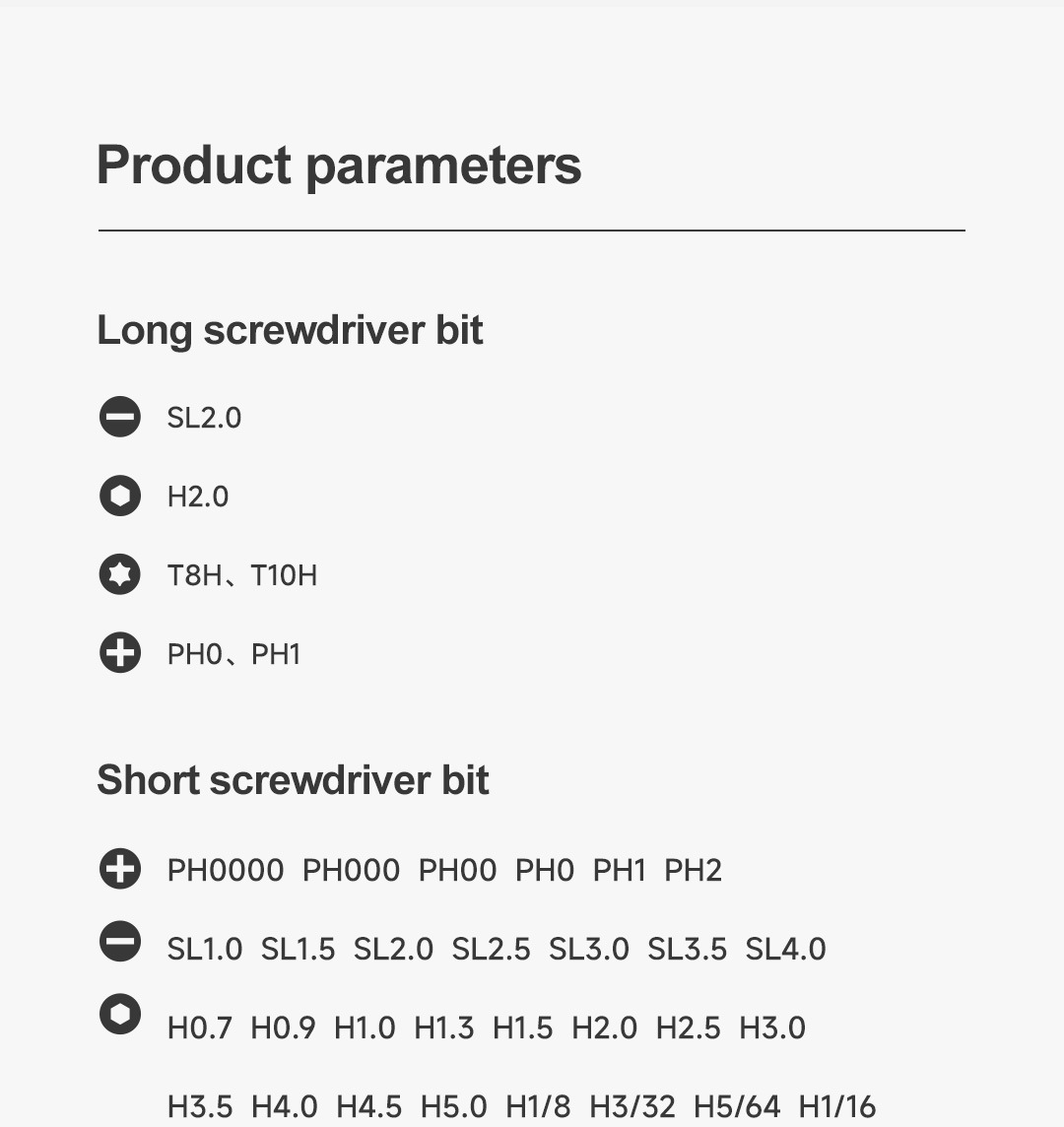
Task: Click the H3.0 bit label
Action: point(772,1028)
